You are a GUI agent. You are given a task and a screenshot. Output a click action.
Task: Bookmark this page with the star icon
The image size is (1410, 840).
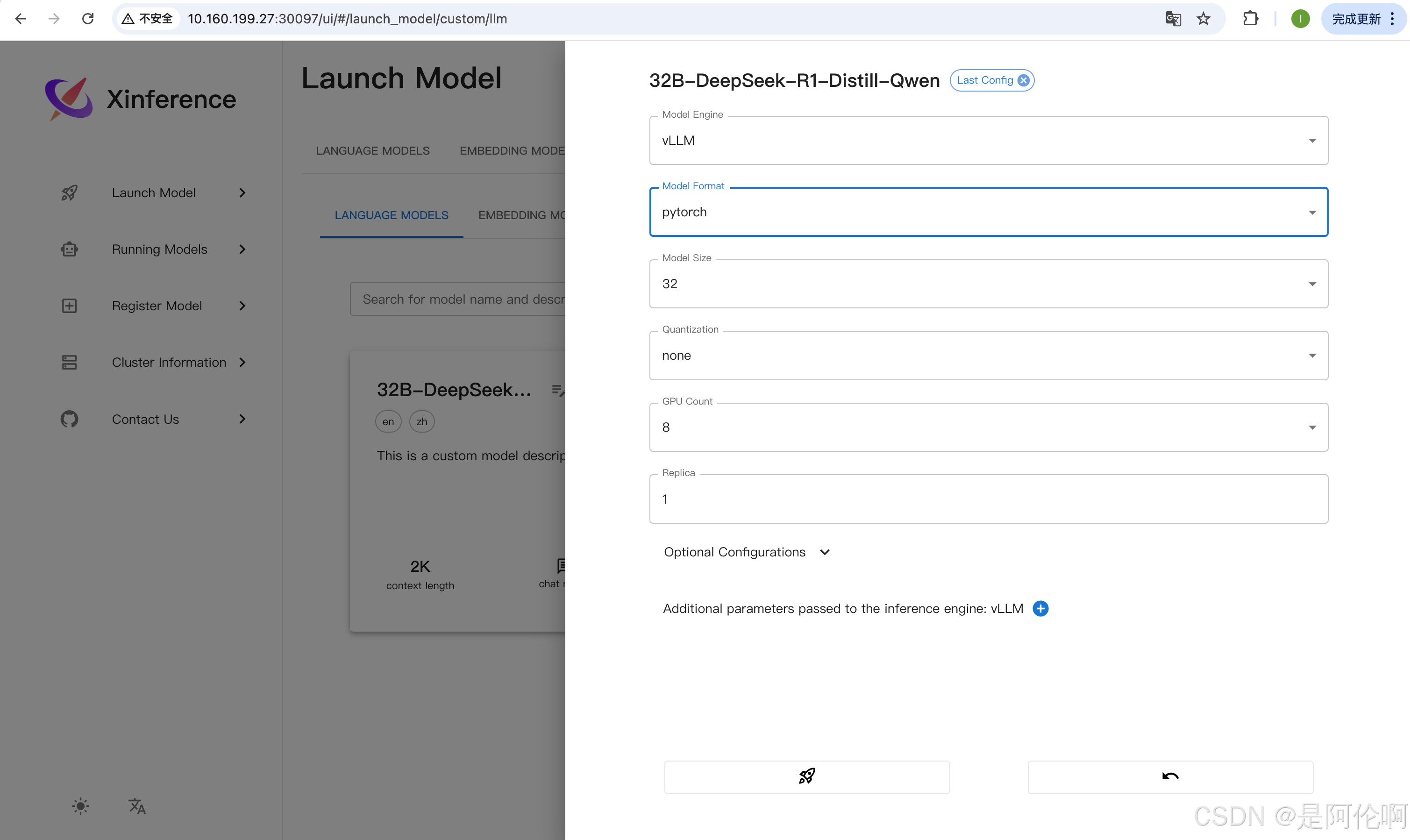coord(1203,19)
